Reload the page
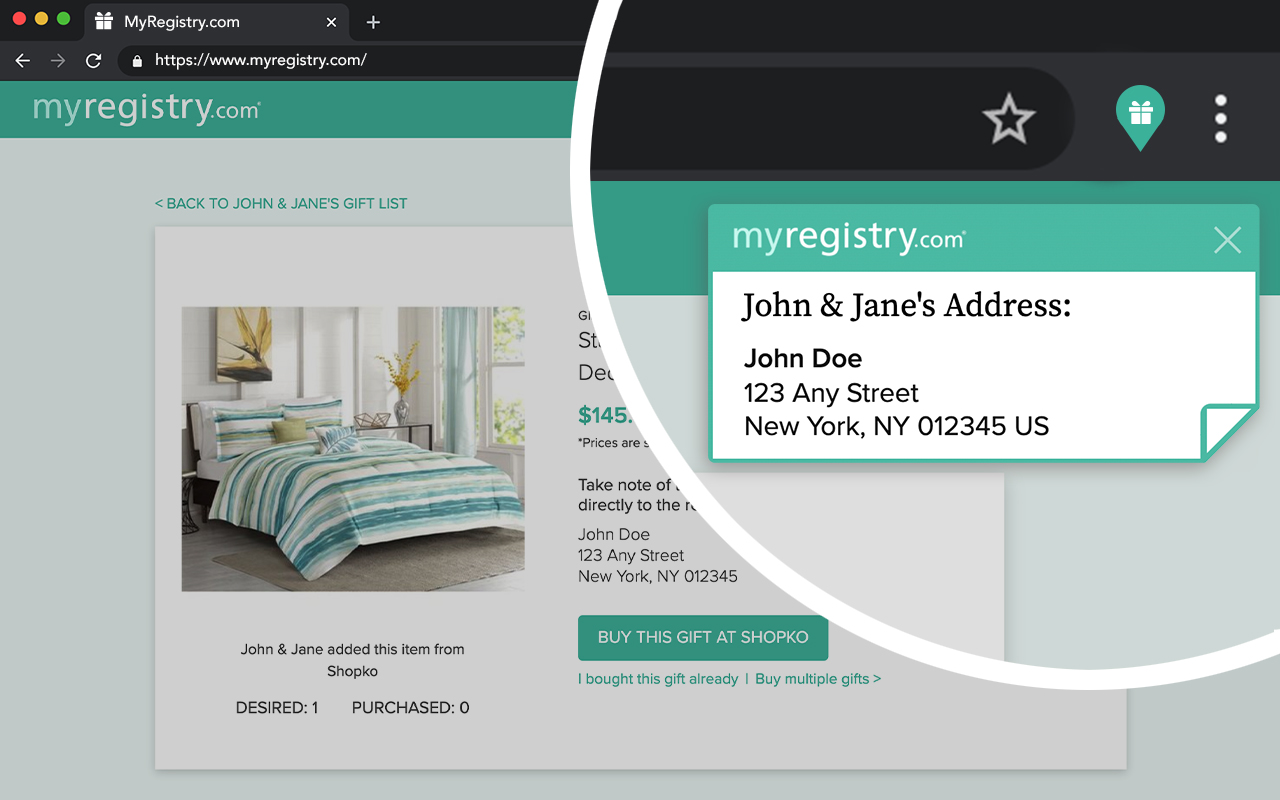The image size is (1280, 800). click(x=93, y=61)
